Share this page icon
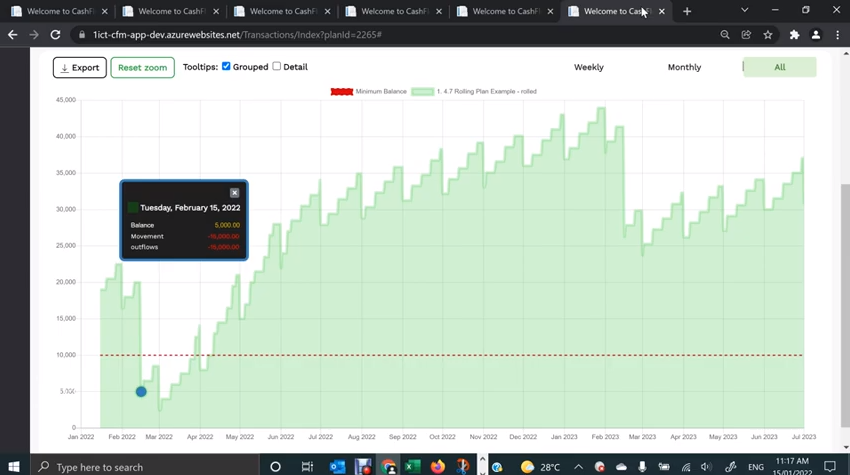 click(x=746, y=35)
